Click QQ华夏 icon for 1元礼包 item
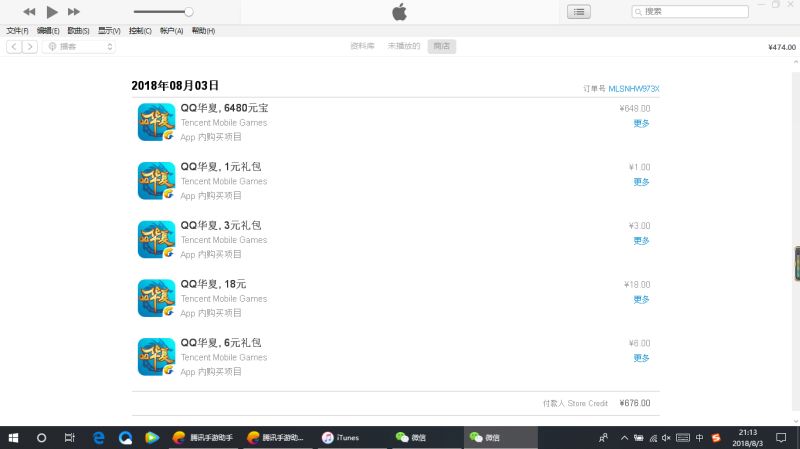Image resolution: width=800 pixels, height=449 pixels. pyautogui.click(x=156, y=181)
